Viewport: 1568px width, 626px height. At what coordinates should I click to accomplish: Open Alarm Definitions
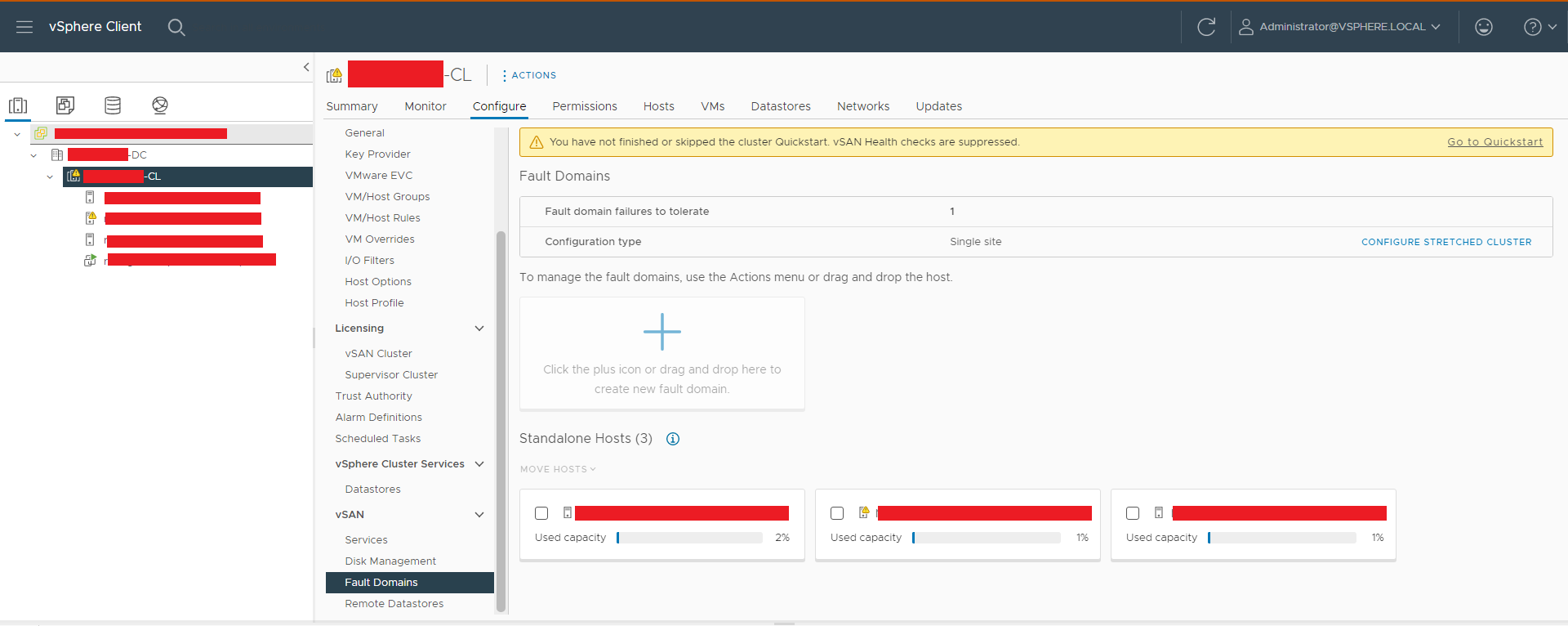[378, 418]
